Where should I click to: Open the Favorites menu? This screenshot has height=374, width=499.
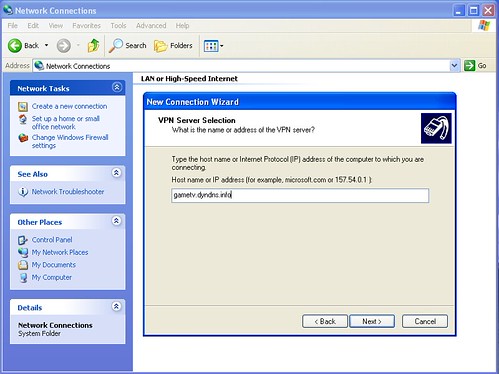(x=86, y=26)
